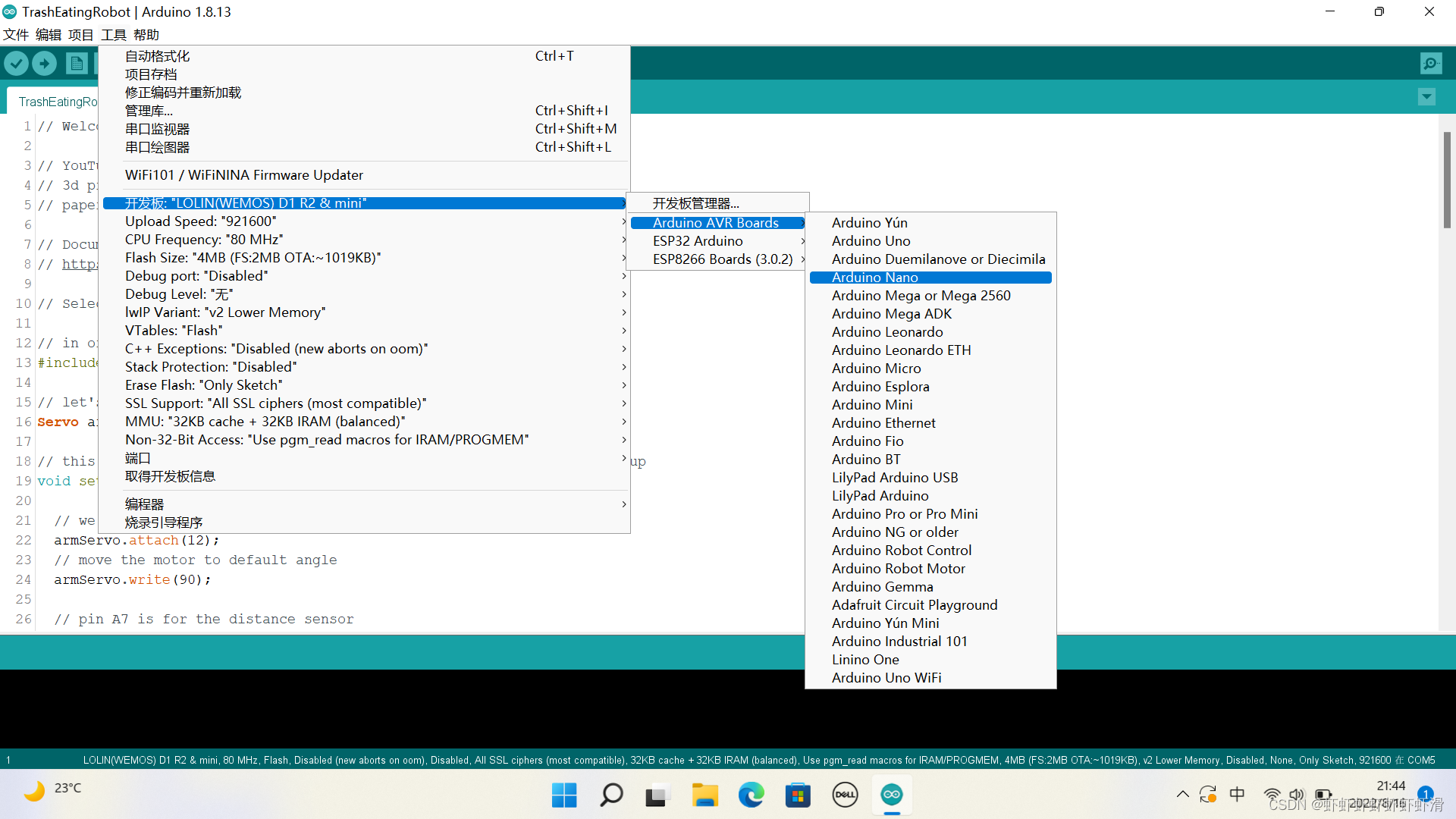Select Adafruit Circuit Playground board

[x=930, y=605]
